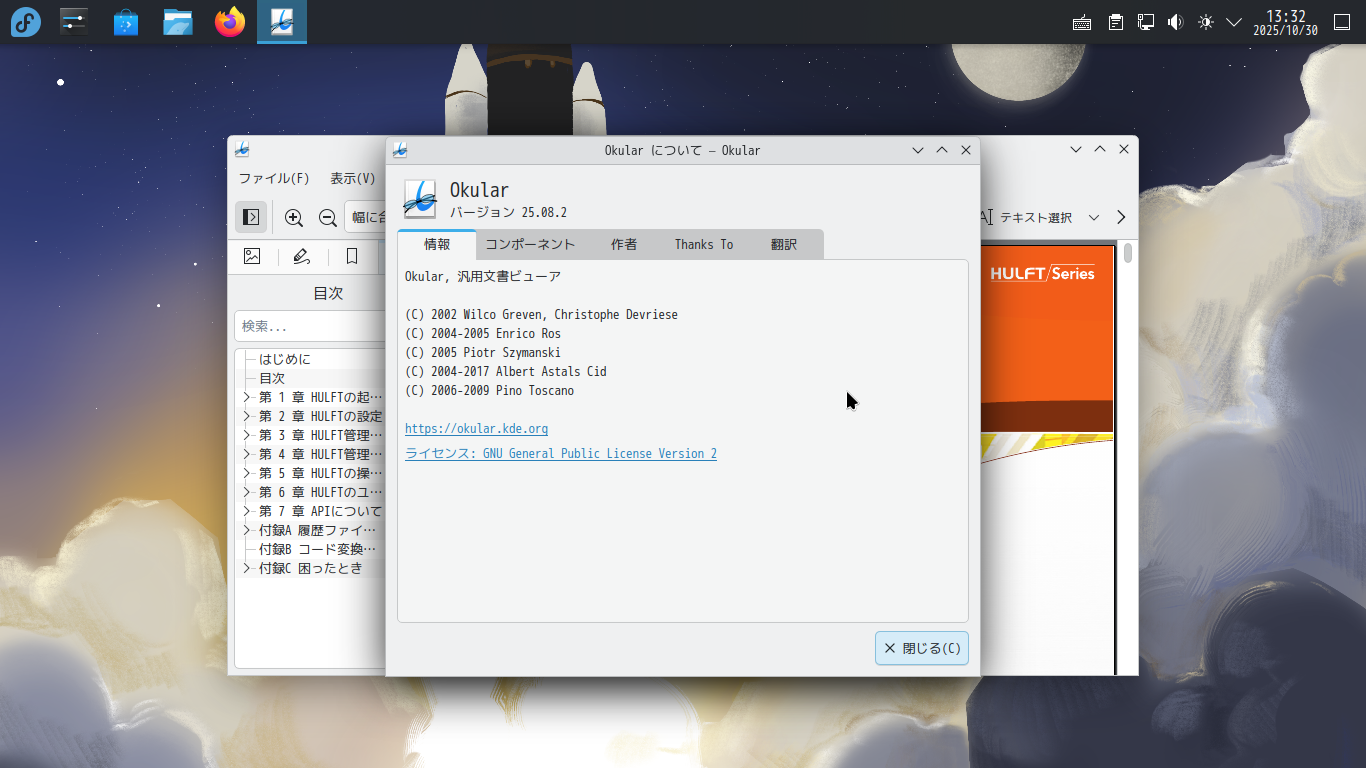Viewport: 1366px width, 768px height.
Task: Switch to the annotations sidebar panel
Action: coord(301,257)
